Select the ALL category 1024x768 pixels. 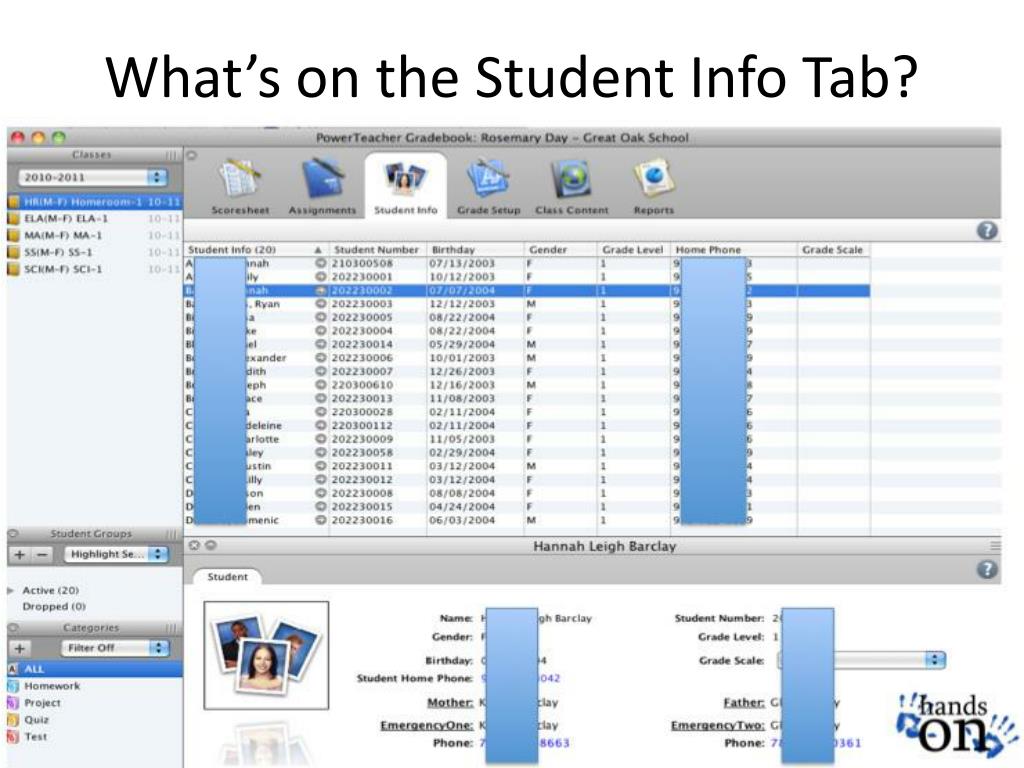pos(94,669)
